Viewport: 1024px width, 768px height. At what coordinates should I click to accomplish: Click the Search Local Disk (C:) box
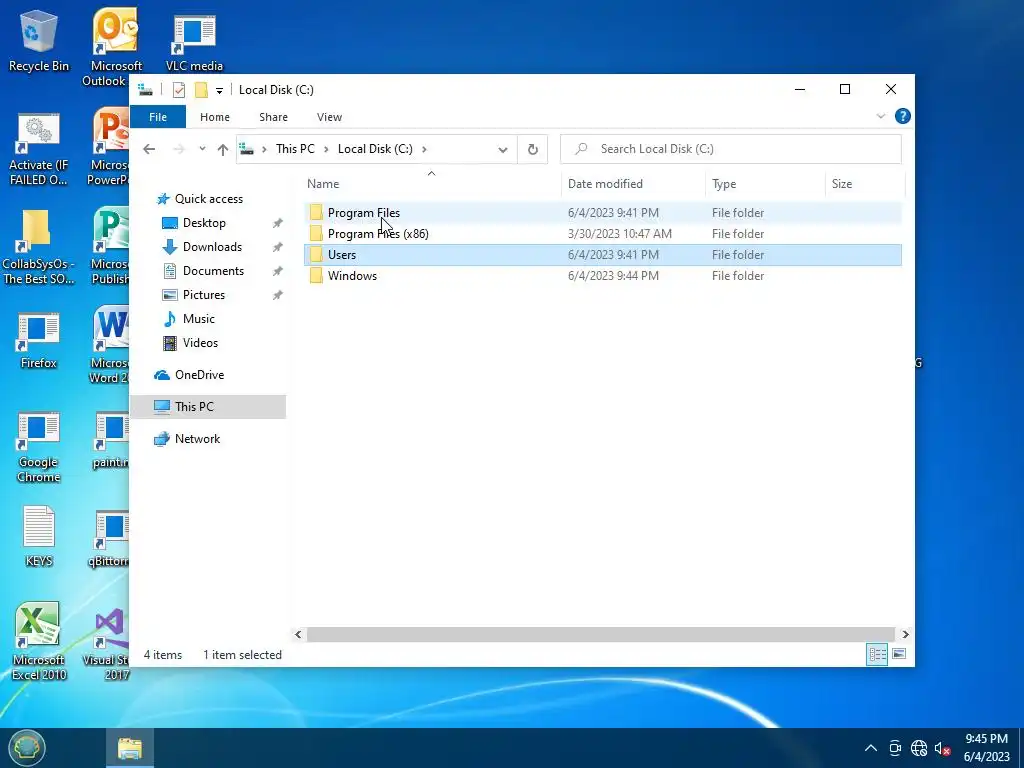[731, 149]
